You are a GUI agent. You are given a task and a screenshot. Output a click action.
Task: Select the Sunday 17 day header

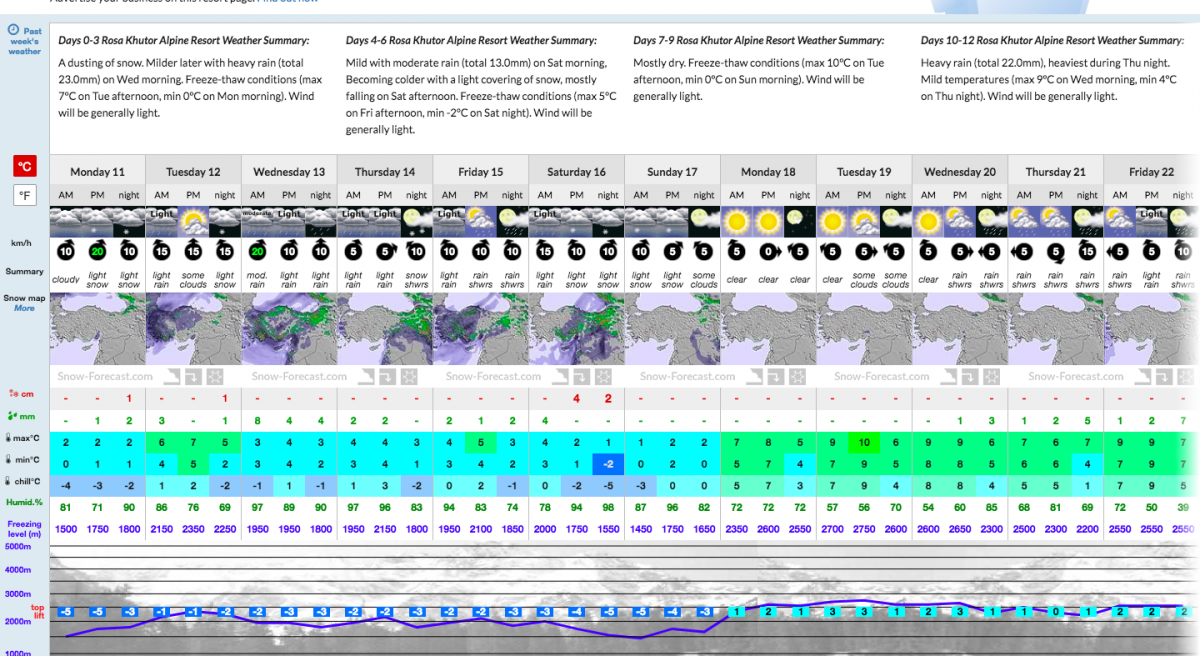(672, 172)
